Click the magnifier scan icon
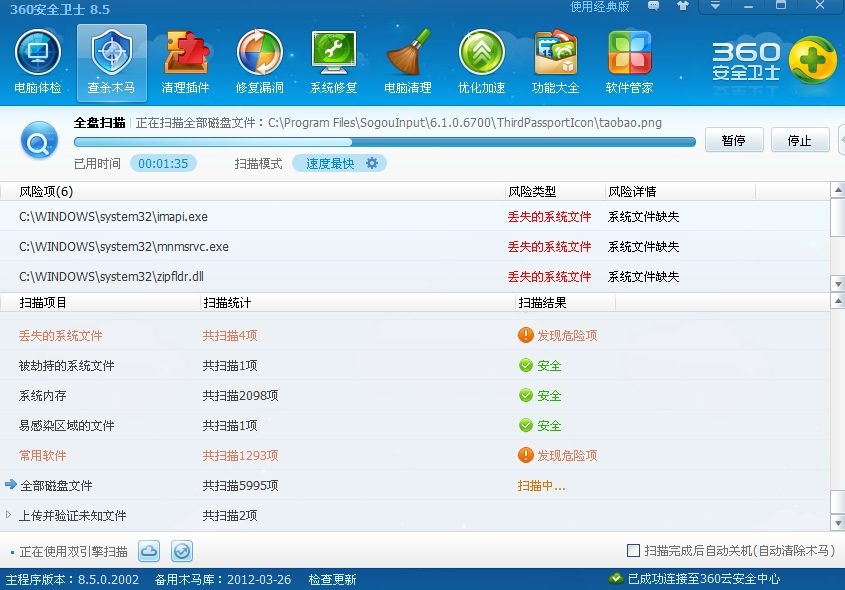Screen dimensions: 845x590 point(39,141)
